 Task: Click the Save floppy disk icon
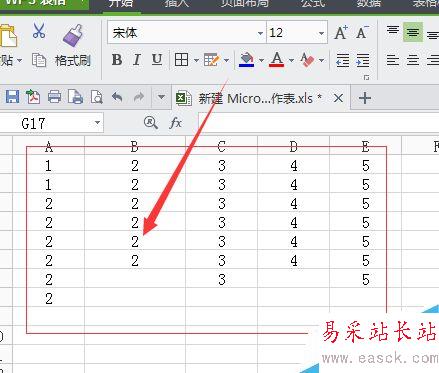(12, 97)
